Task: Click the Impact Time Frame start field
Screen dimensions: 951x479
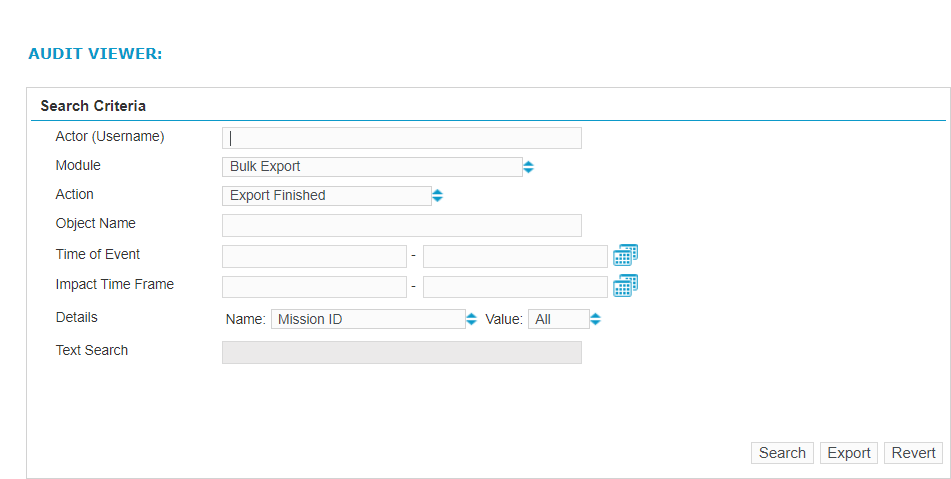Action: (314, 287)
